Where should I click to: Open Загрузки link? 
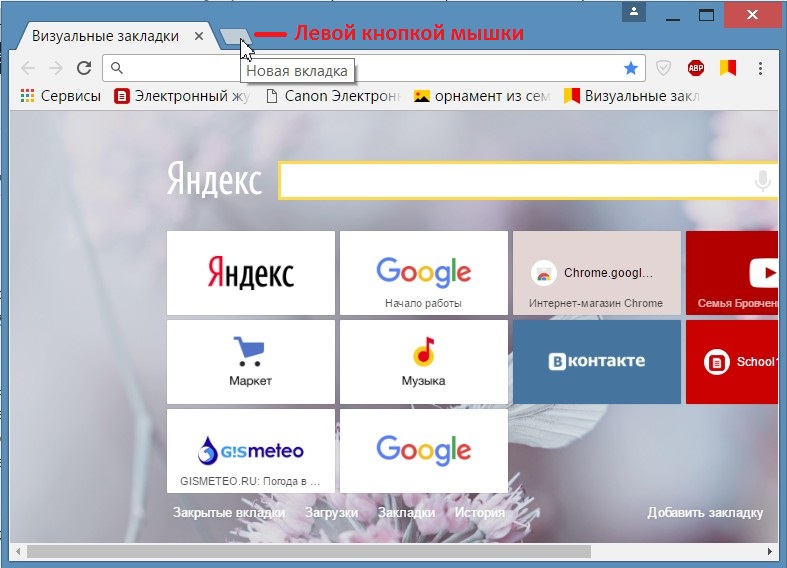331,512
